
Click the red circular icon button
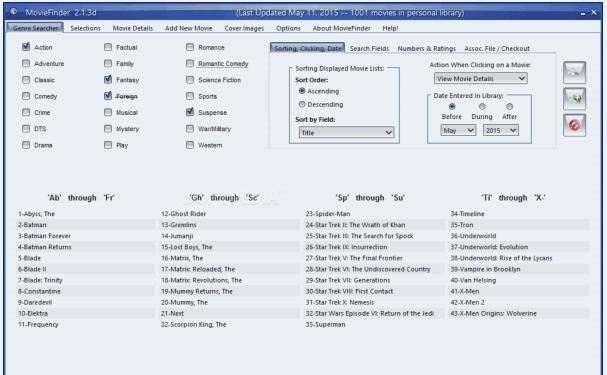click(574, 125)
